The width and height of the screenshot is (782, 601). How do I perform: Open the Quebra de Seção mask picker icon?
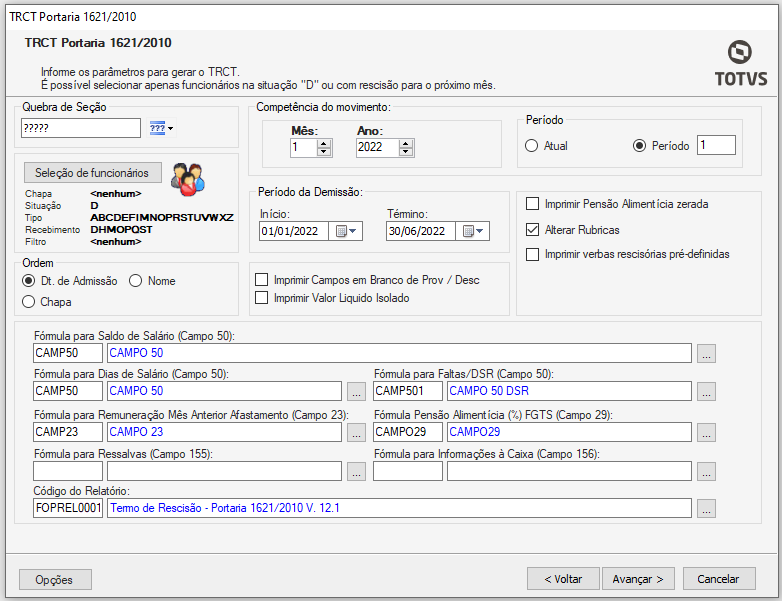[160, 128]
